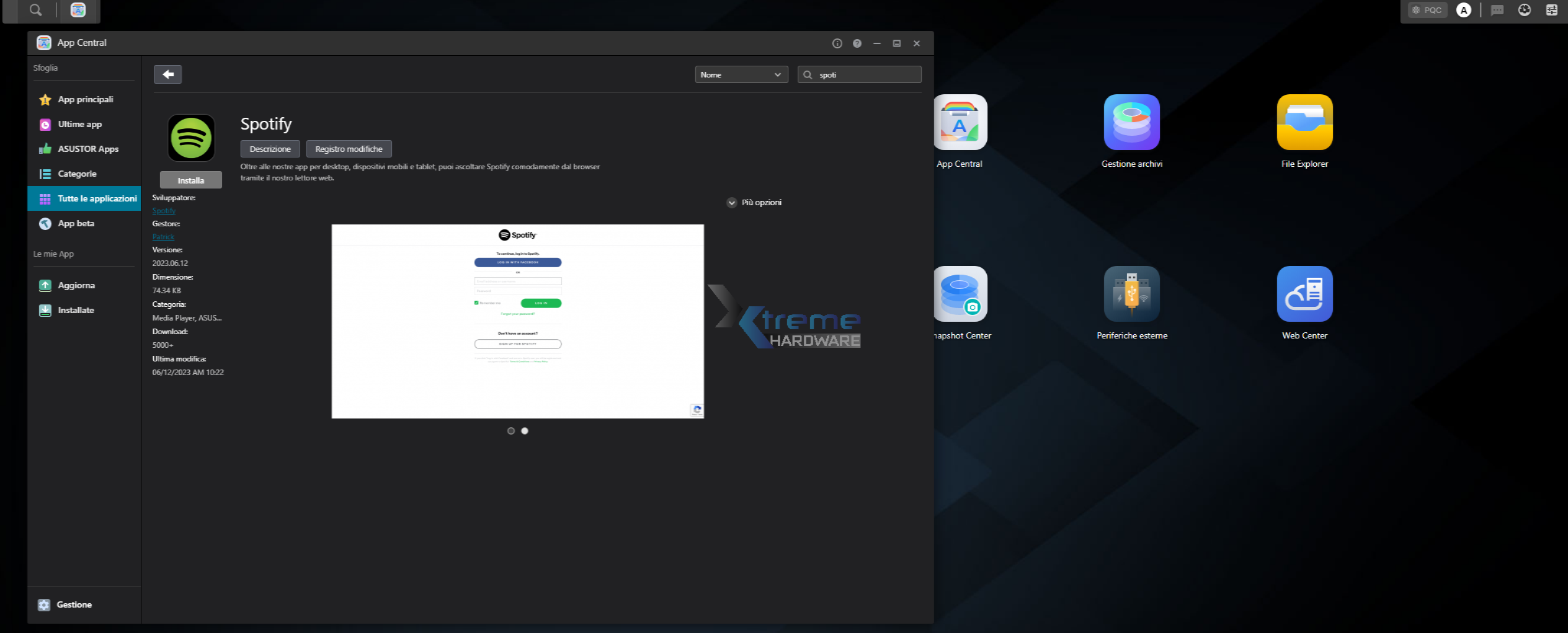The height and width of the screenshot is (633, 1568).
Task: Expand Più opzioni
Action: (754, 203)
